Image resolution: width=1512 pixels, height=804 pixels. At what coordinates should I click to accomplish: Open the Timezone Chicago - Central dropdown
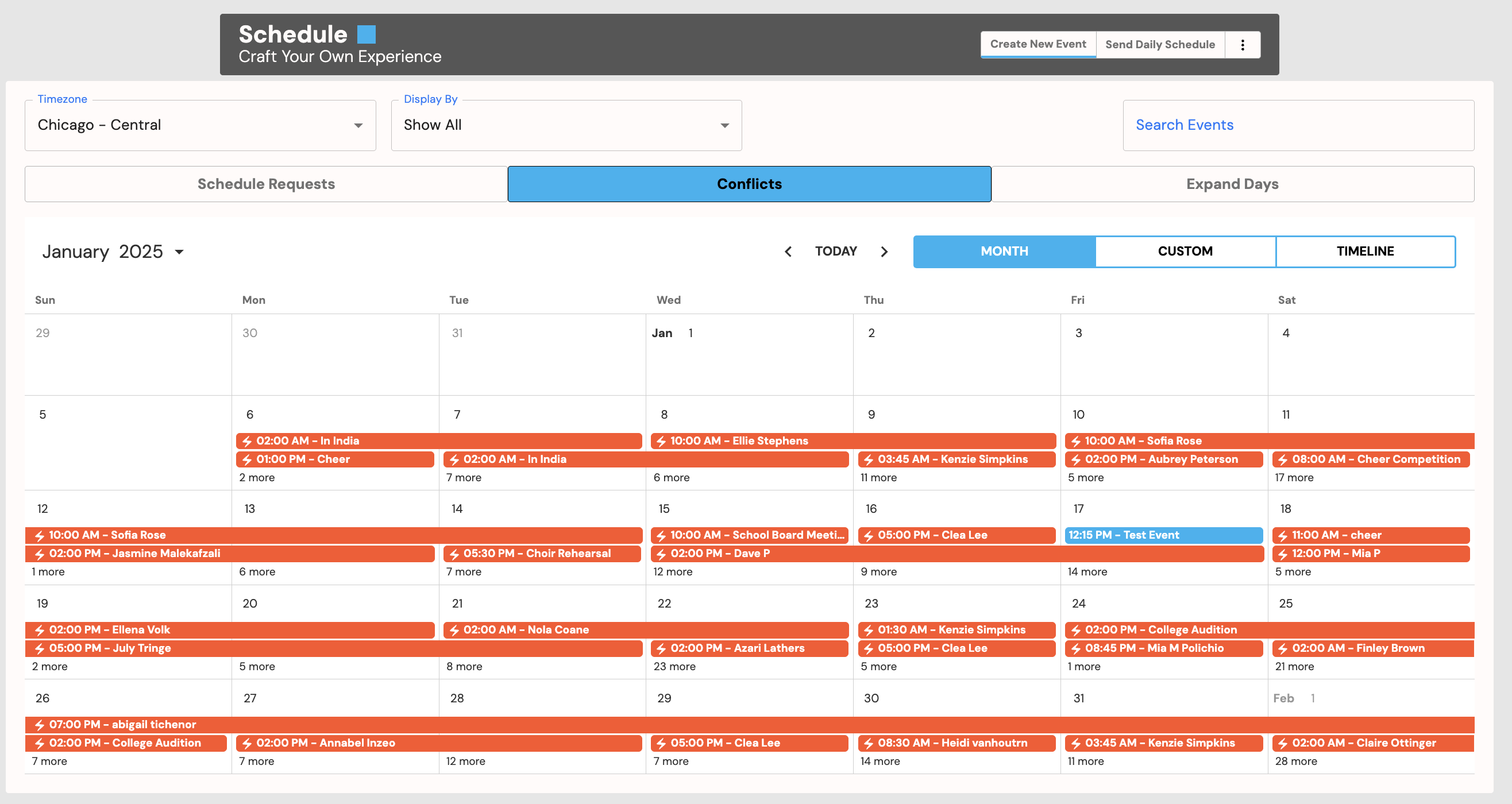click(200, 125)
